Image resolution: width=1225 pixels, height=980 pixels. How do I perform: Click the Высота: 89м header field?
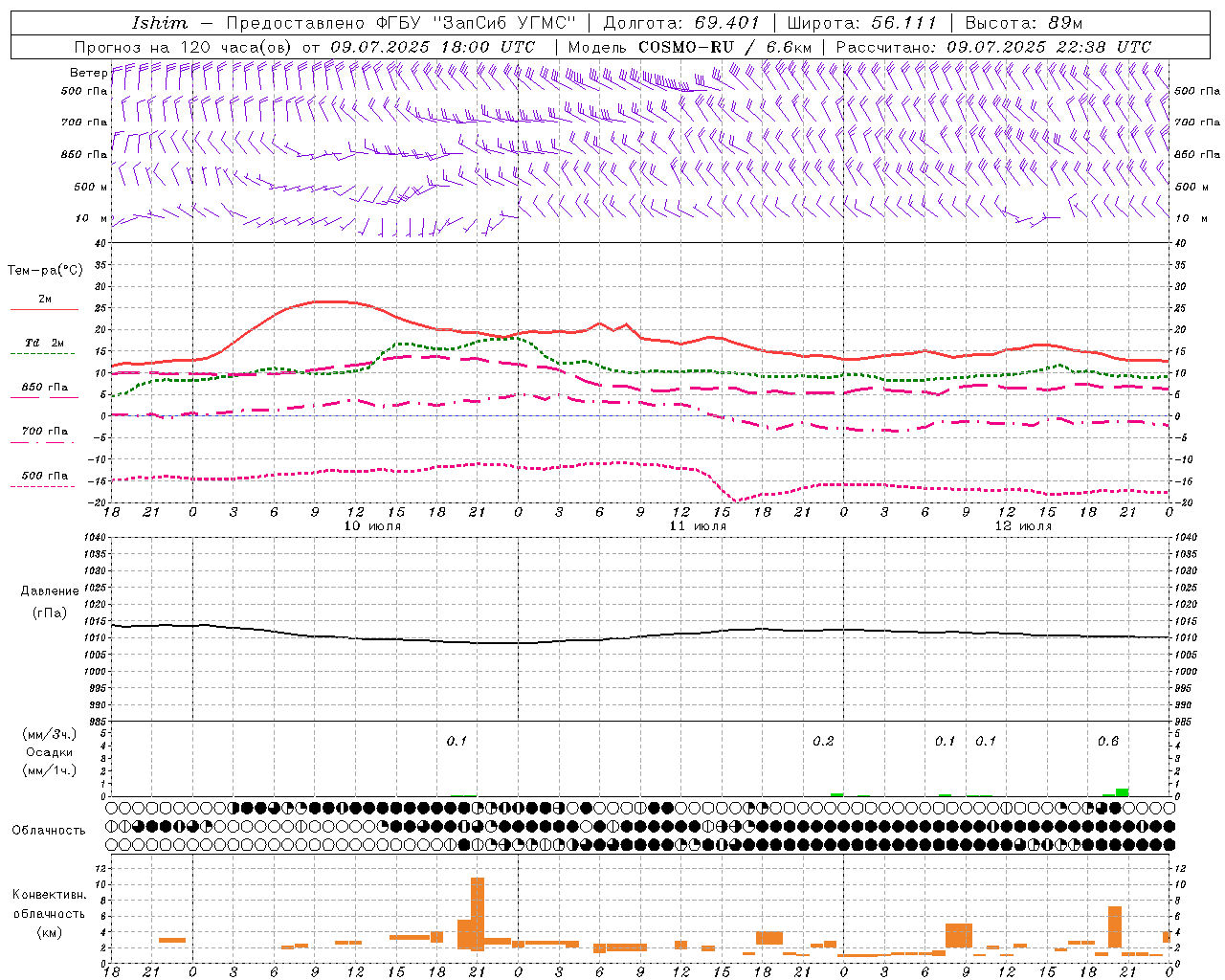click(x=1024, y=23)
